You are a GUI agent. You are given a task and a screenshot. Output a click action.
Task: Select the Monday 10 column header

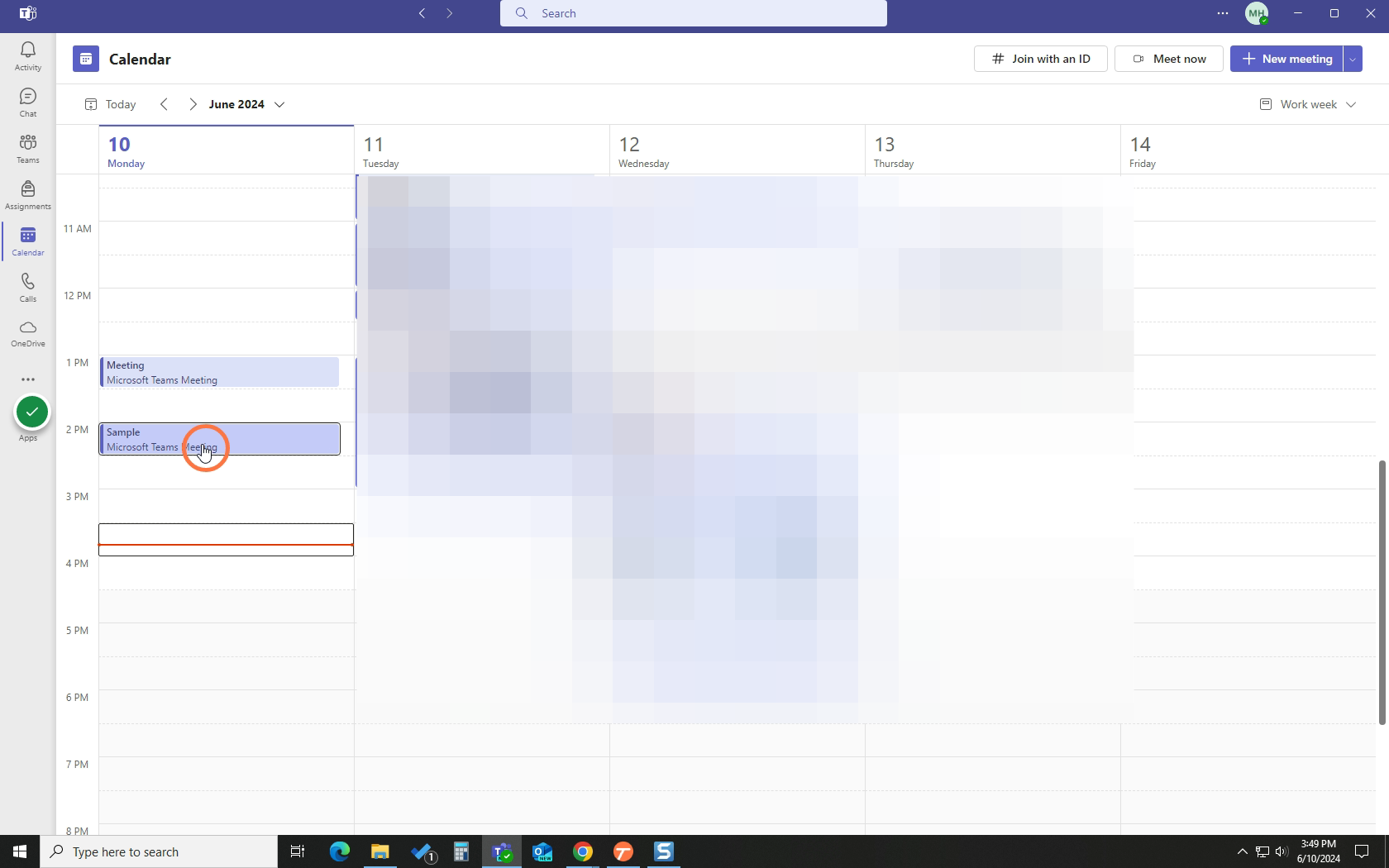coord(227,150)
